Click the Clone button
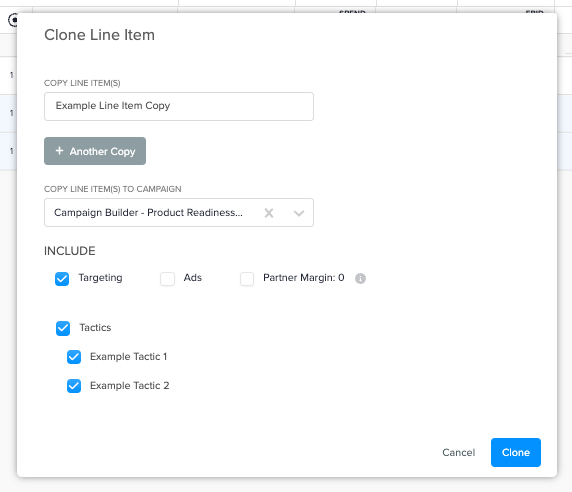The image size is (572, 492). click(515, 452)
